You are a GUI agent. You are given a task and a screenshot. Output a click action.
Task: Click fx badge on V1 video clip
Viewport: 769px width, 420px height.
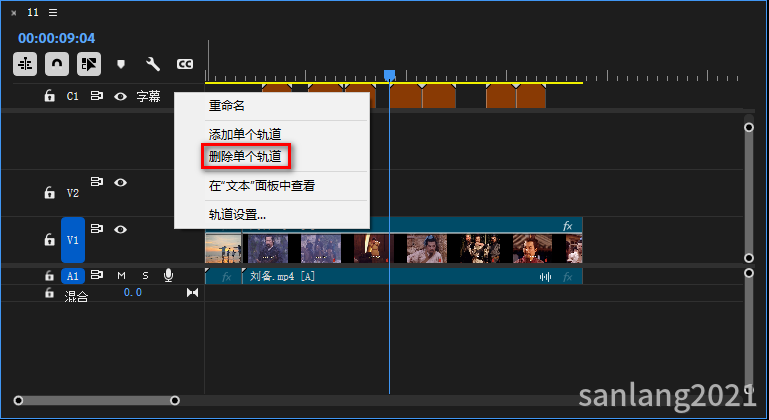(567, 226)
